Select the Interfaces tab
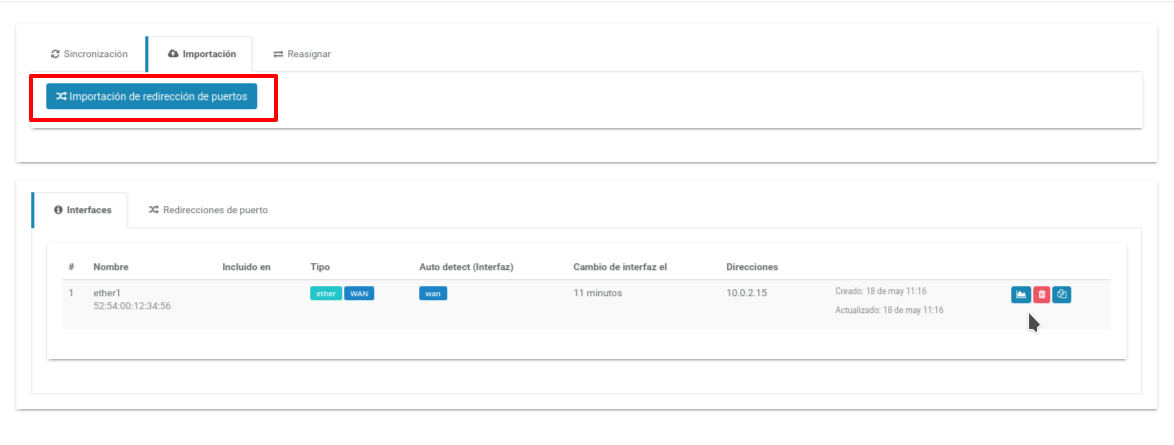The image size is (1174, 445). click(80, 210)
